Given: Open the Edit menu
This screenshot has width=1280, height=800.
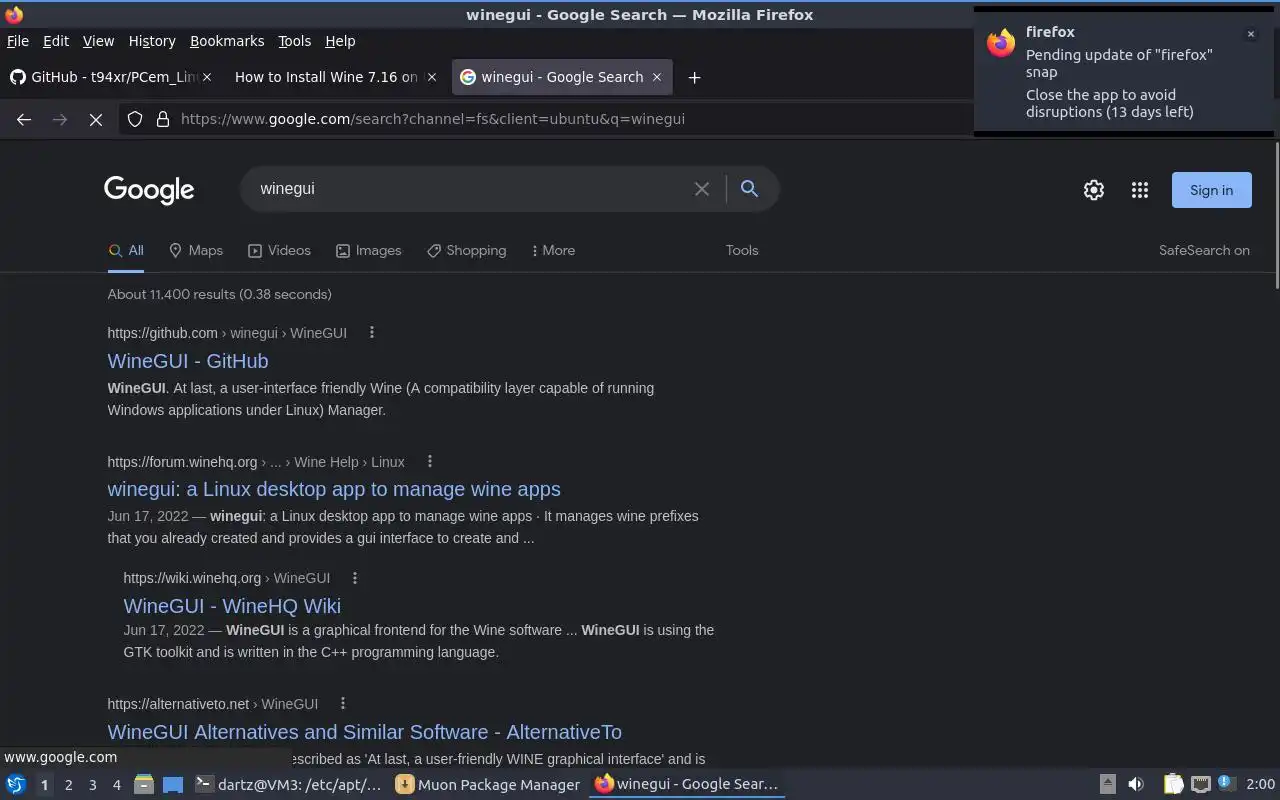Looking at the screenshot, I should [56, 41].
